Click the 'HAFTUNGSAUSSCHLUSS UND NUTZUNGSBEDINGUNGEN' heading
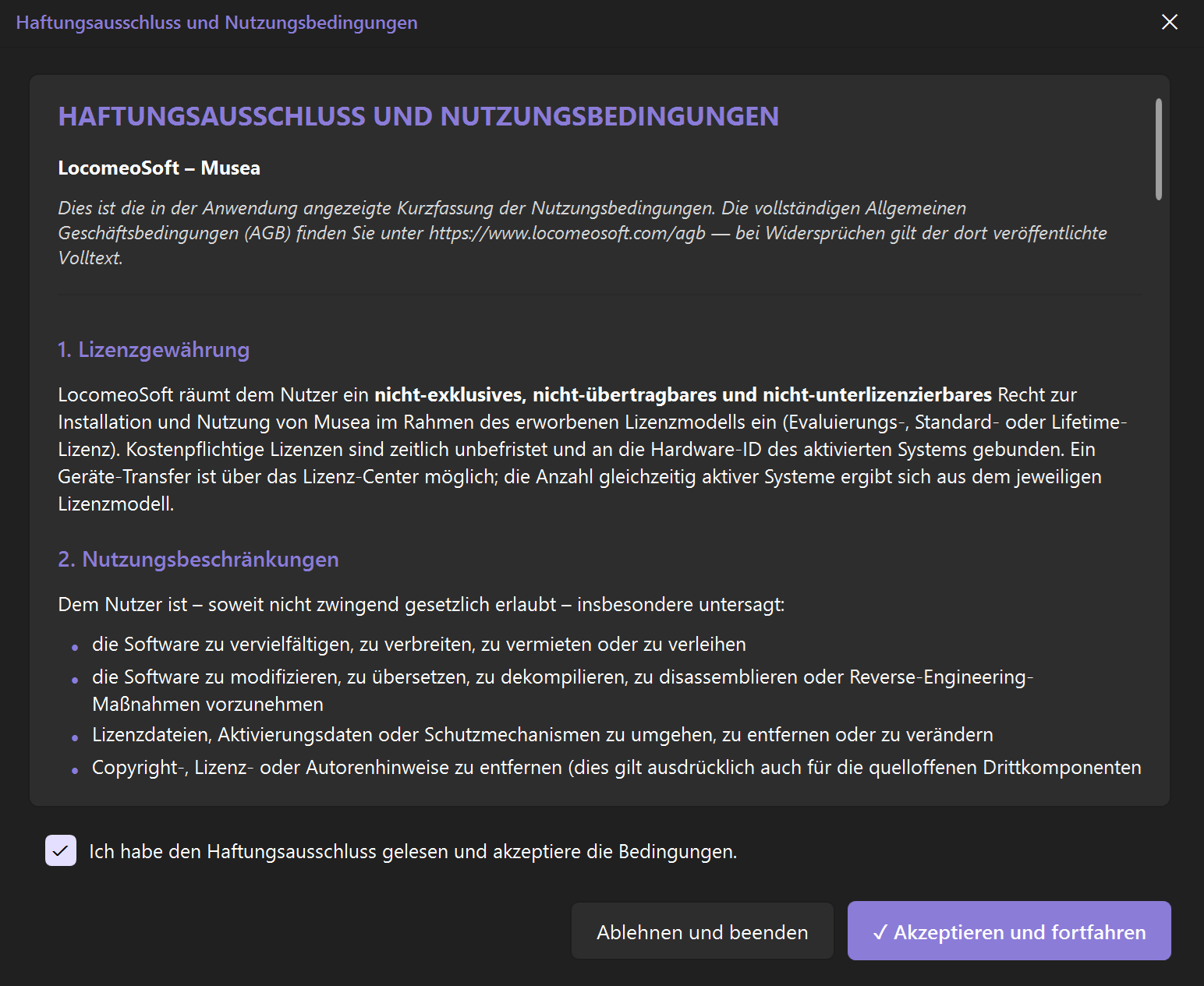Screen dimensions: 1204x986 [418, 116]
